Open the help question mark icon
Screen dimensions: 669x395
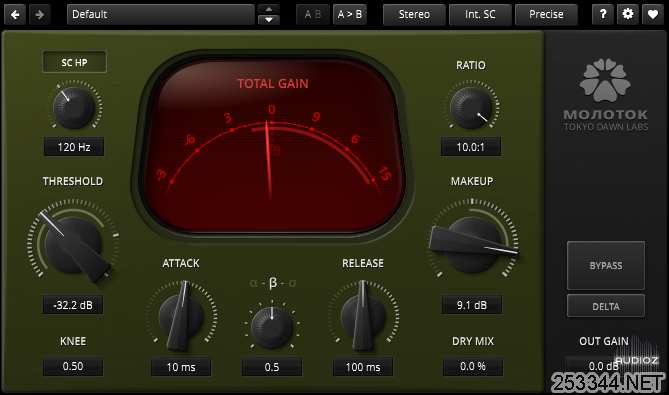coord(603,14)
